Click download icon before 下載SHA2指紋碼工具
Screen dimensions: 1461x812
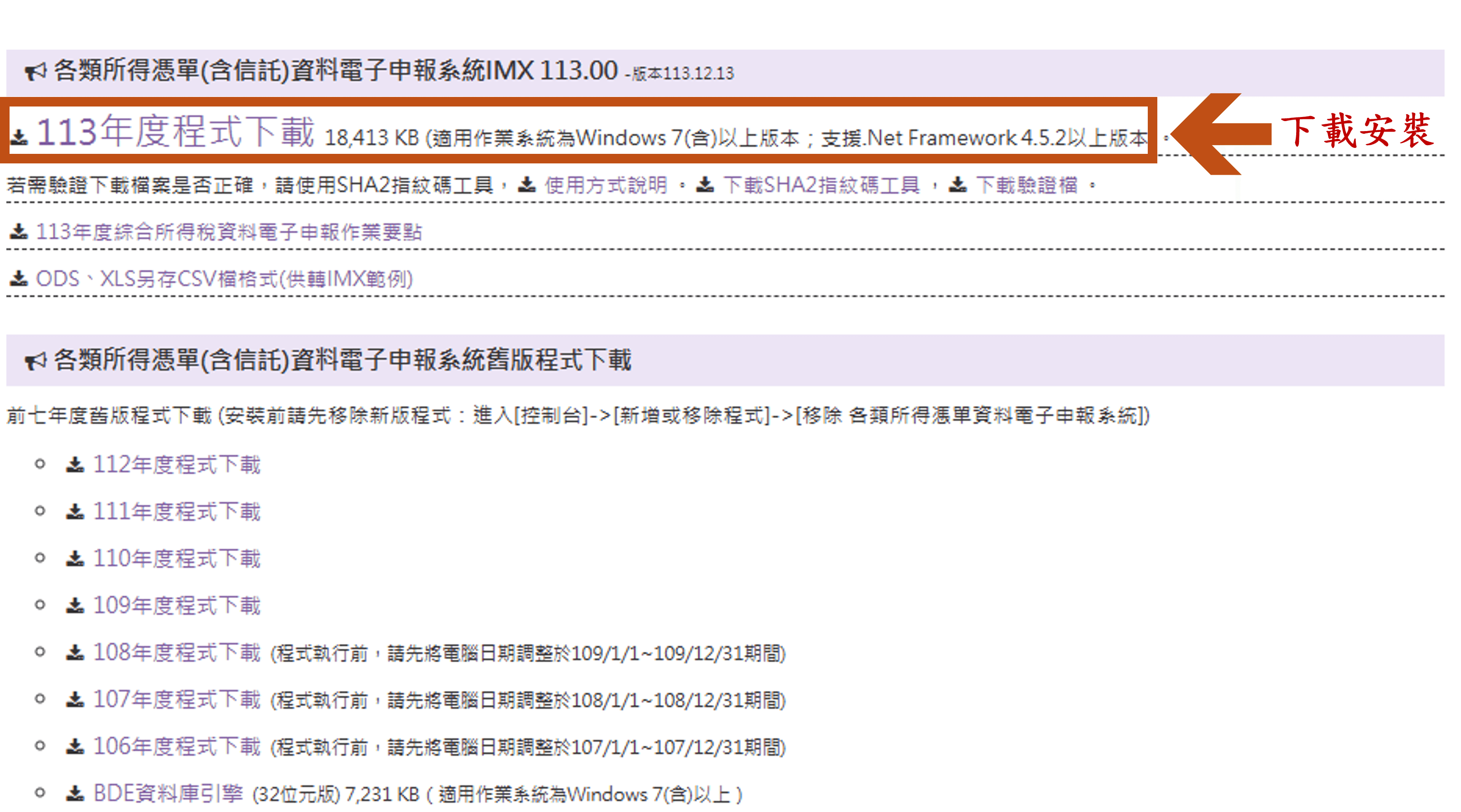click(x=705, y=184)
